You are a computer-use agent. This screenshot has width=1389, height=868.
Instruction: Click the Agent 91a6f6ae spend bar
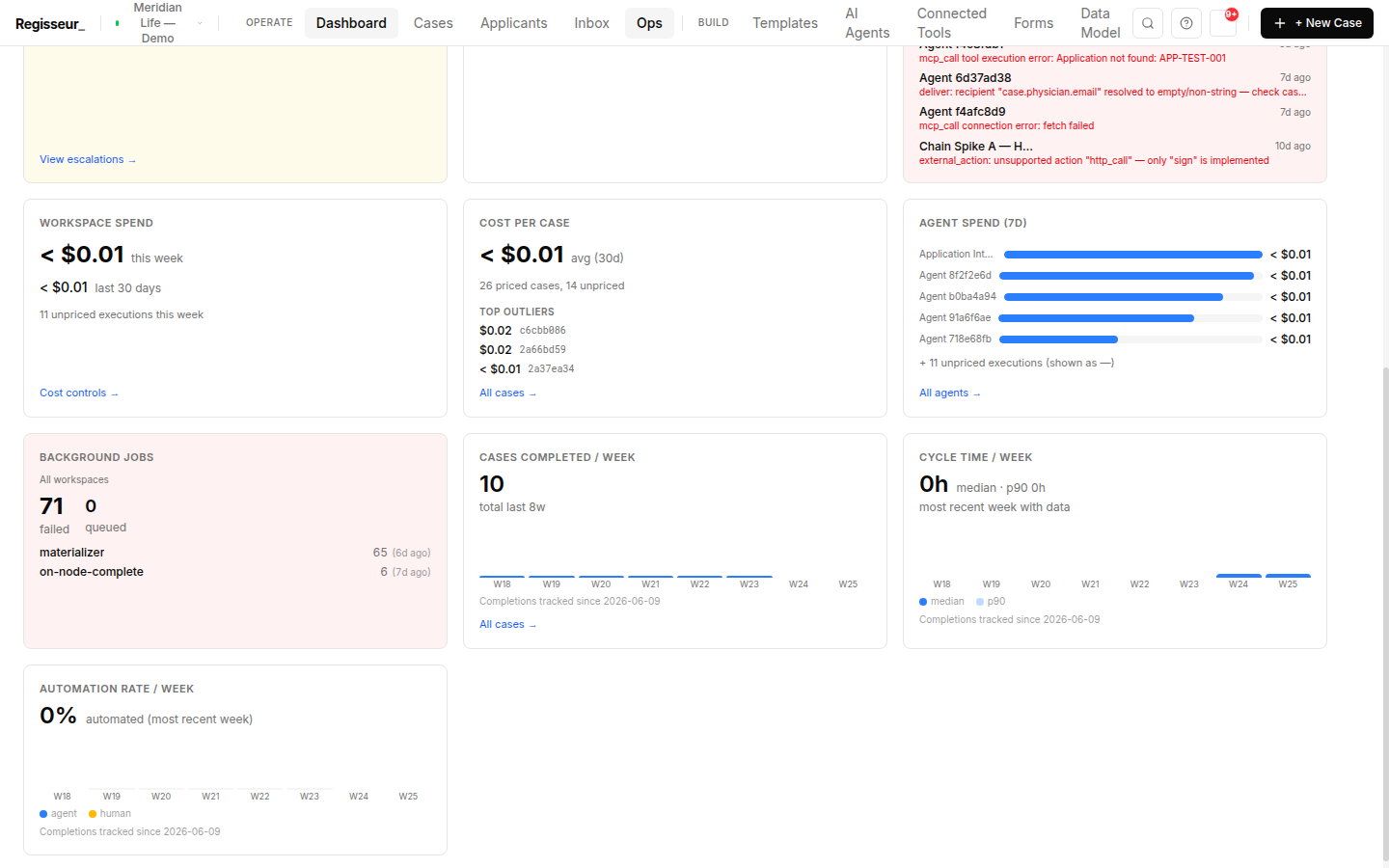point(1130,318)
